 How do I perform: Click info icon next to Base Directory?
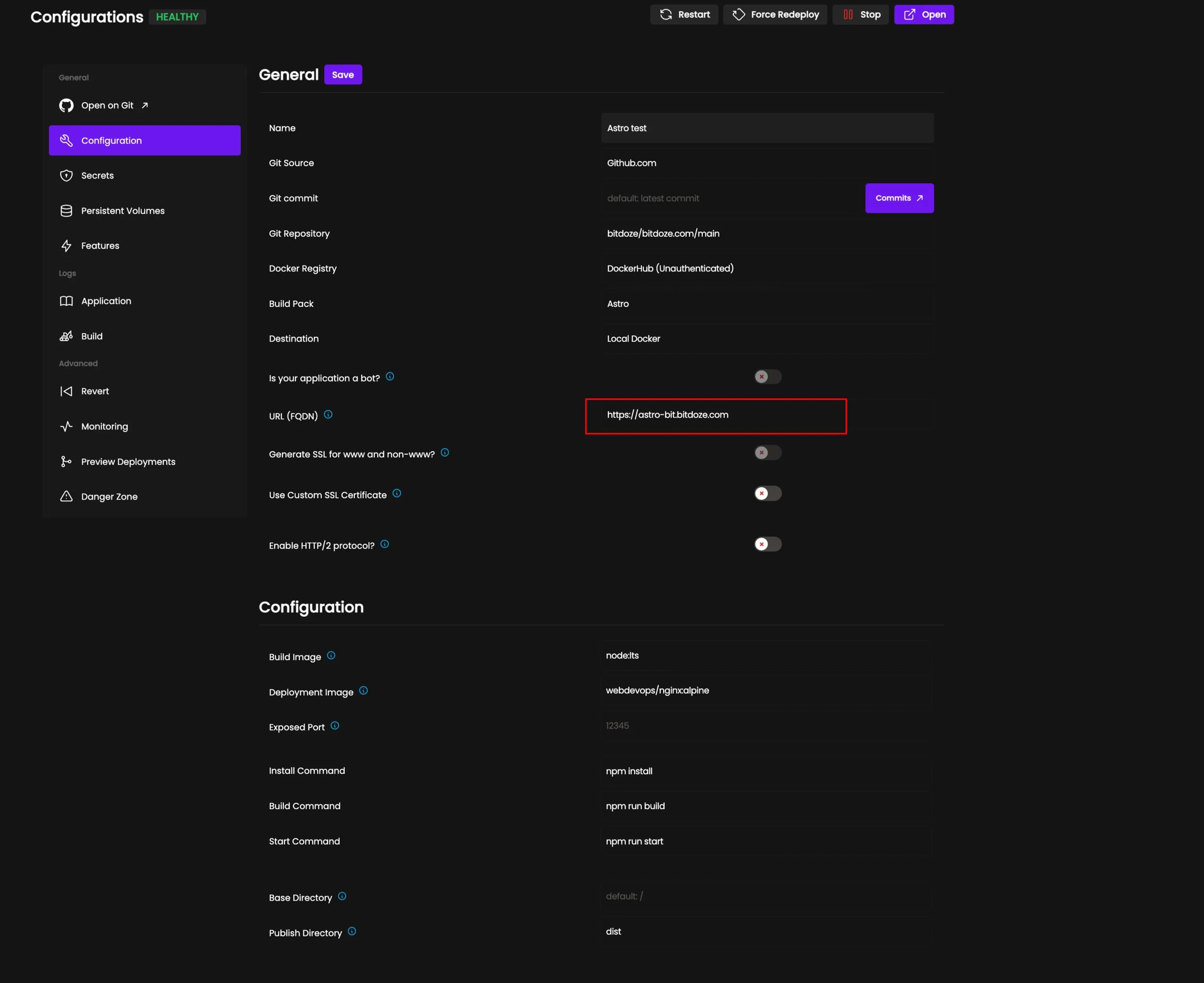click(342, 896)
